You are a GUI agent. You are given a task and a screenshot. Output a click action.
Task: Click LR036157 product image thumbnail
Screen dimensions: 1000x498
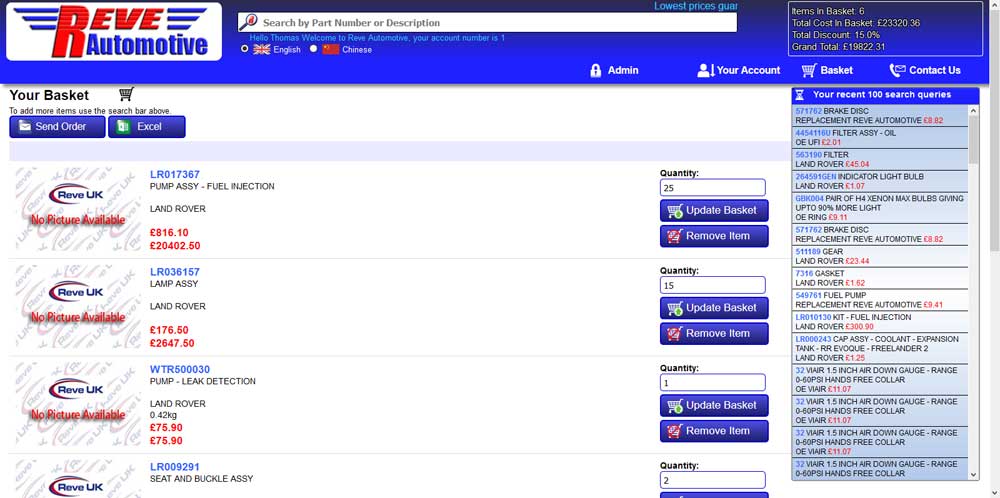pos(77,307)
